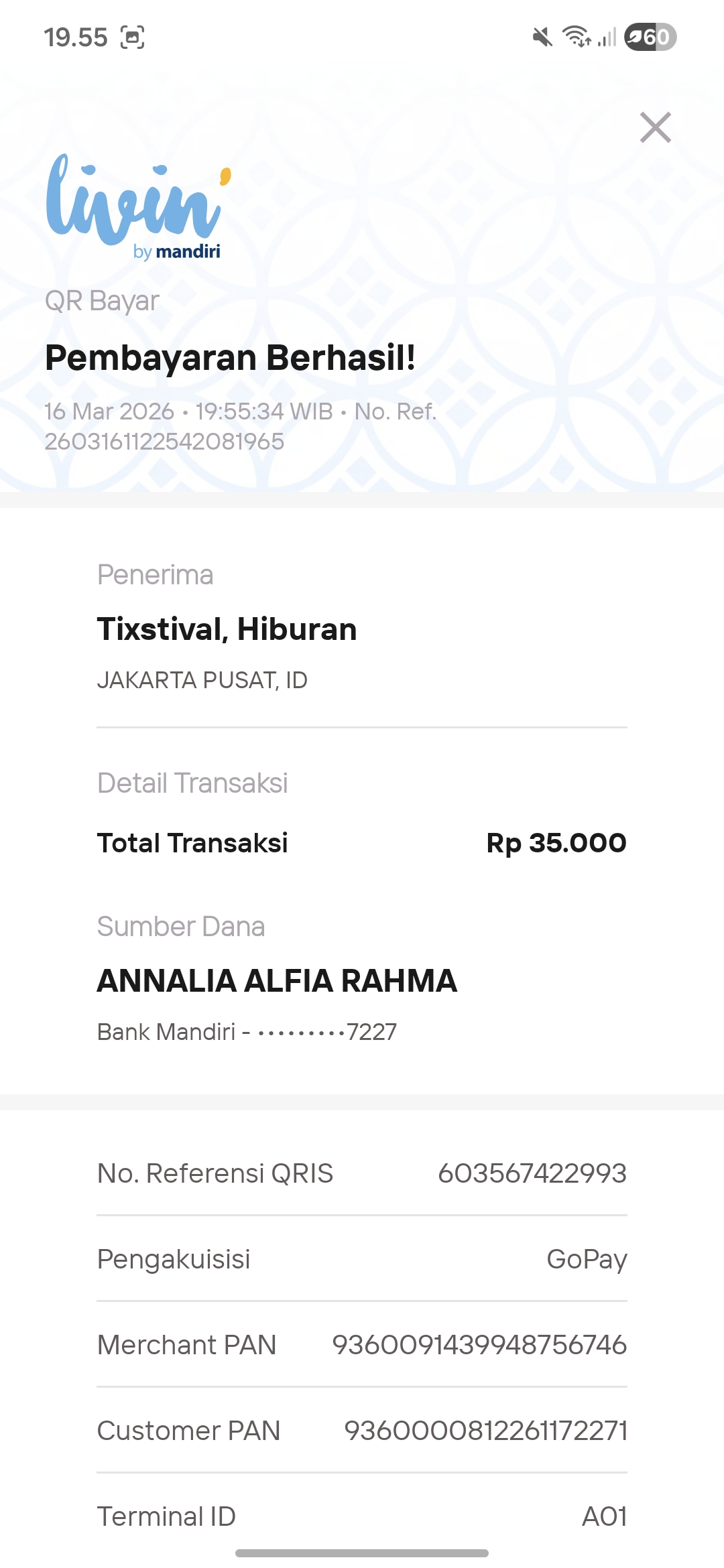This screenshot has height=1568, width=724.
Task: Tap QRIS reference number 603567422993
Action: point(532,1173)
